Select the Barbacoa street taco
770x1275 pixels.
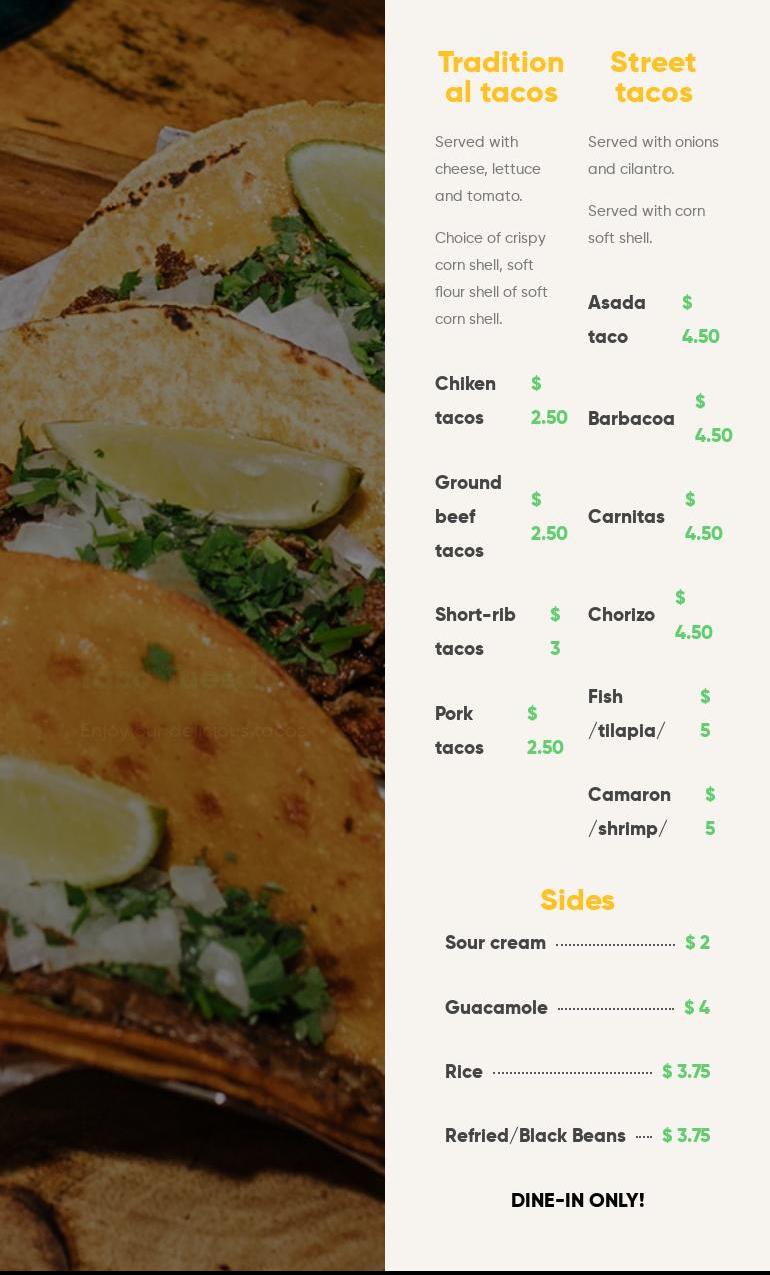(631, 419)
